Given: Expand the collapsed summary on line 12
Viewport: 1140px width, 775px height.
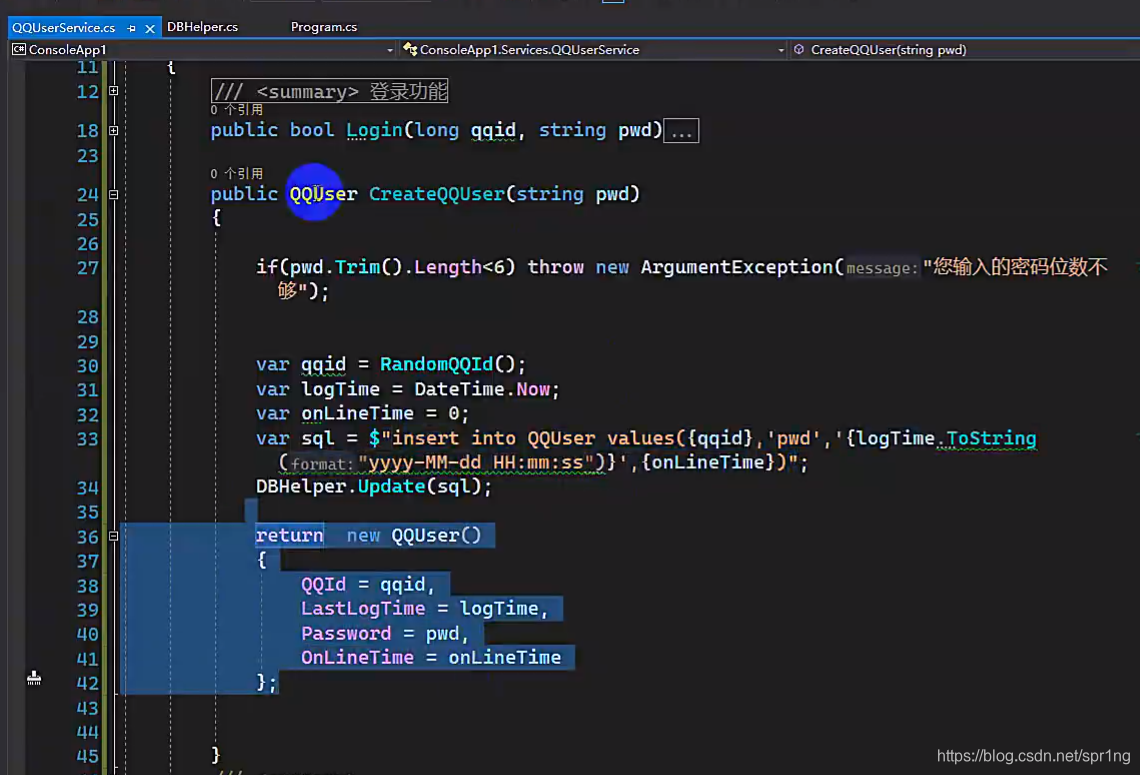Looking at the screenshot, I should click(113, 91).
